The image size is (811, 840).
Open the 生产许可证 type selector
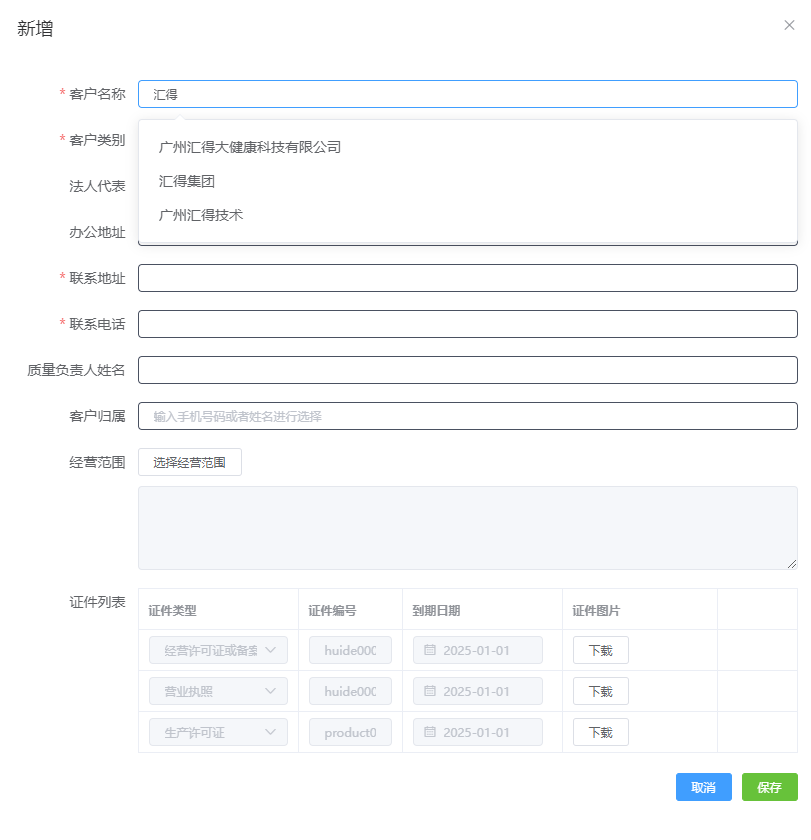218,732
